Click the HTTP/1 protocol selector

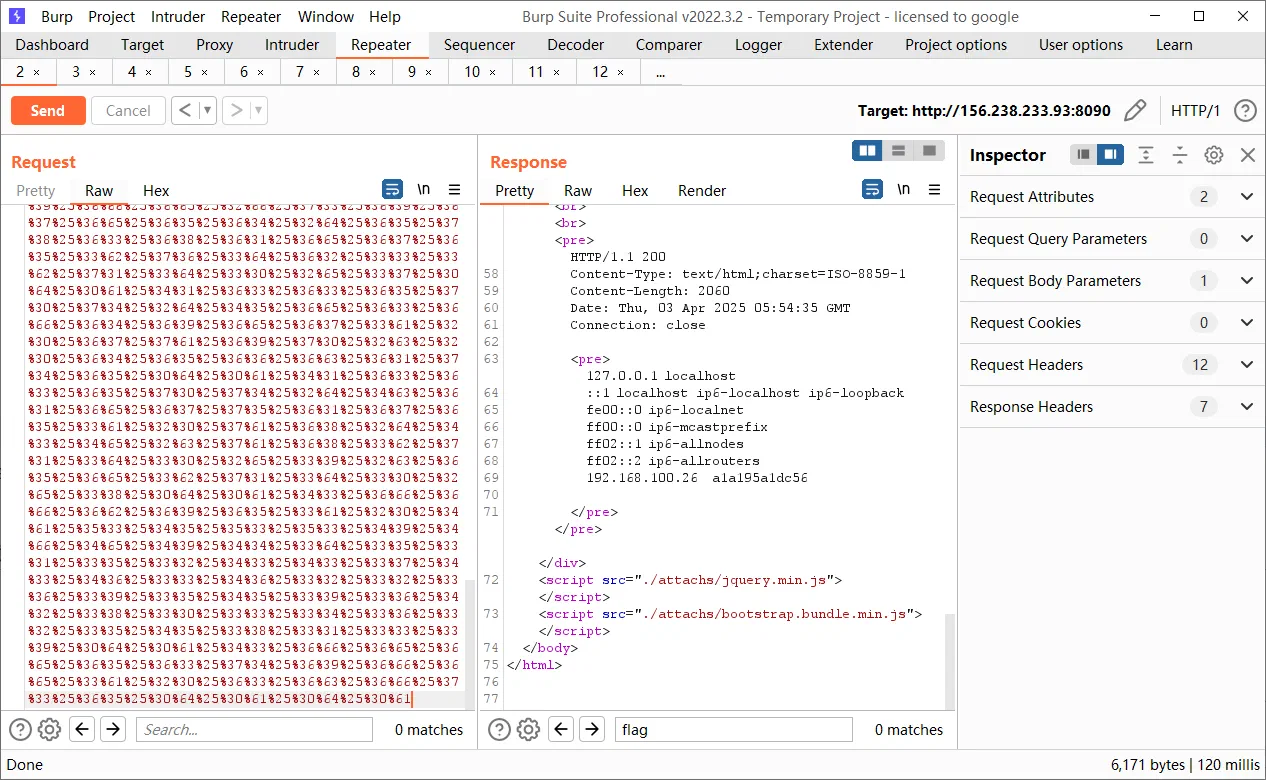(1196, 111)
